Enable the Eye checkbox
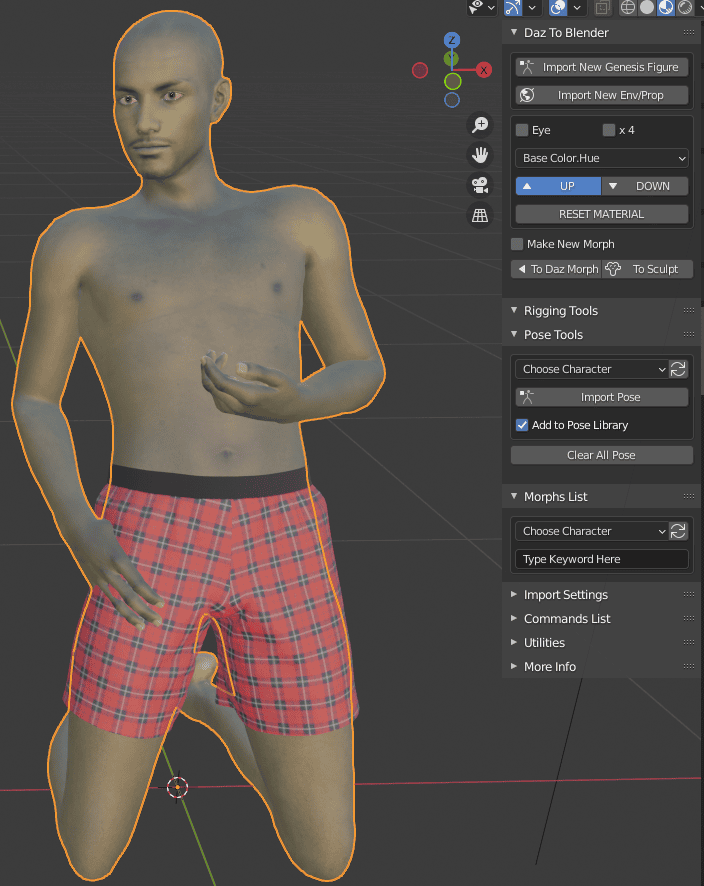Screen dimensions: 704x886 (522, 130)
